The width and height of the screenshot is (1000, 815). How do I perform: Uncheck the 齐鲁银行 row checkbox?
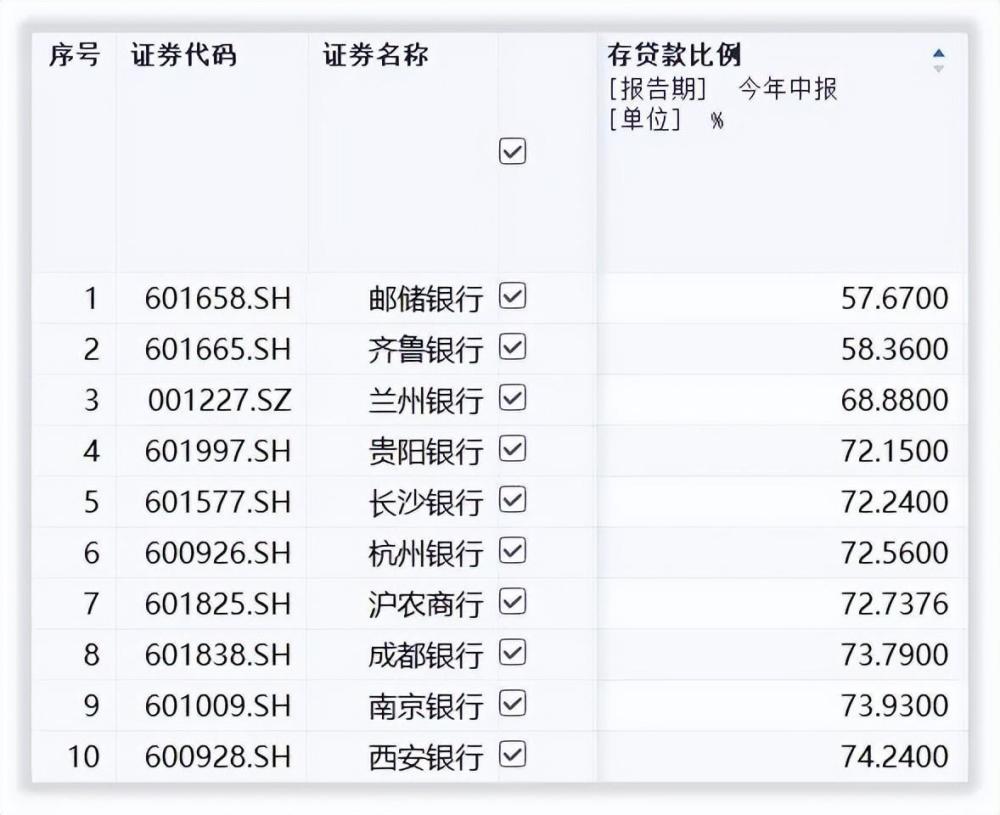click(x=512, y=348)
